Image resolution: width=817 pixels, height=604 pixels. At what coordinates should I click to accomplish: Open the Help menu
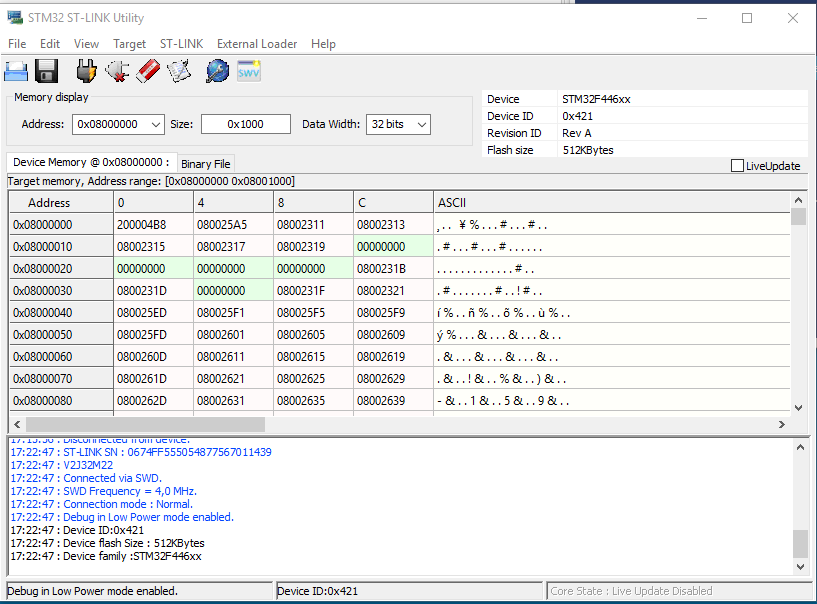(323, 44)
